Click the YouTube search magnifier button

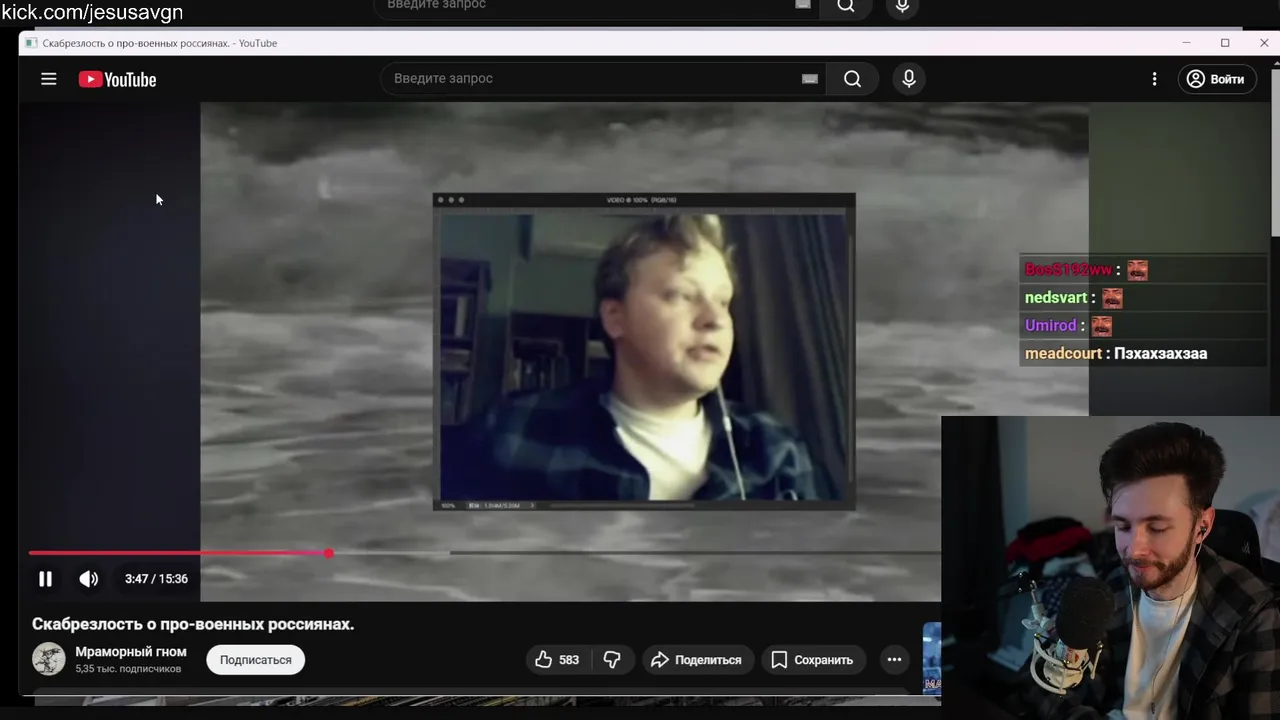click(852, 79)
